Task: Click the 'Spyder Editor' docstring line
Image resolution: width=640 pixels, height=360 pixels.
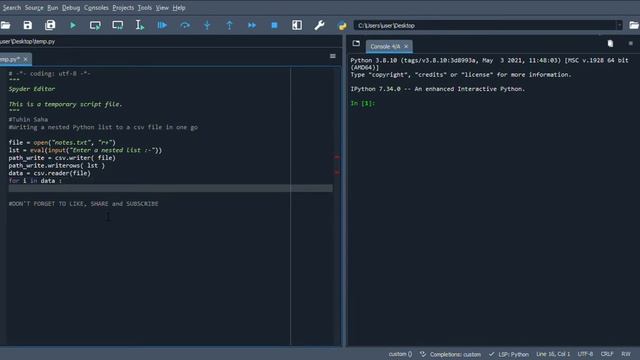Action: coord(32,89)
